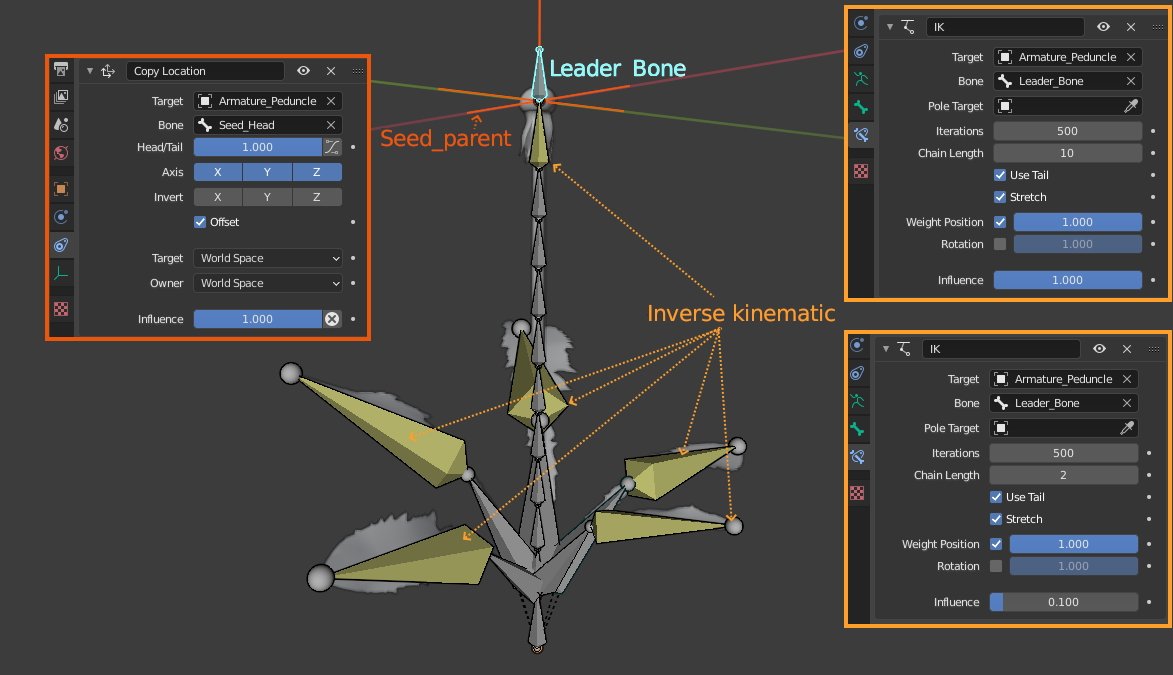Select the View Layer properties icon
Screen dimensions: 1173x675
(x=61, y=97)
